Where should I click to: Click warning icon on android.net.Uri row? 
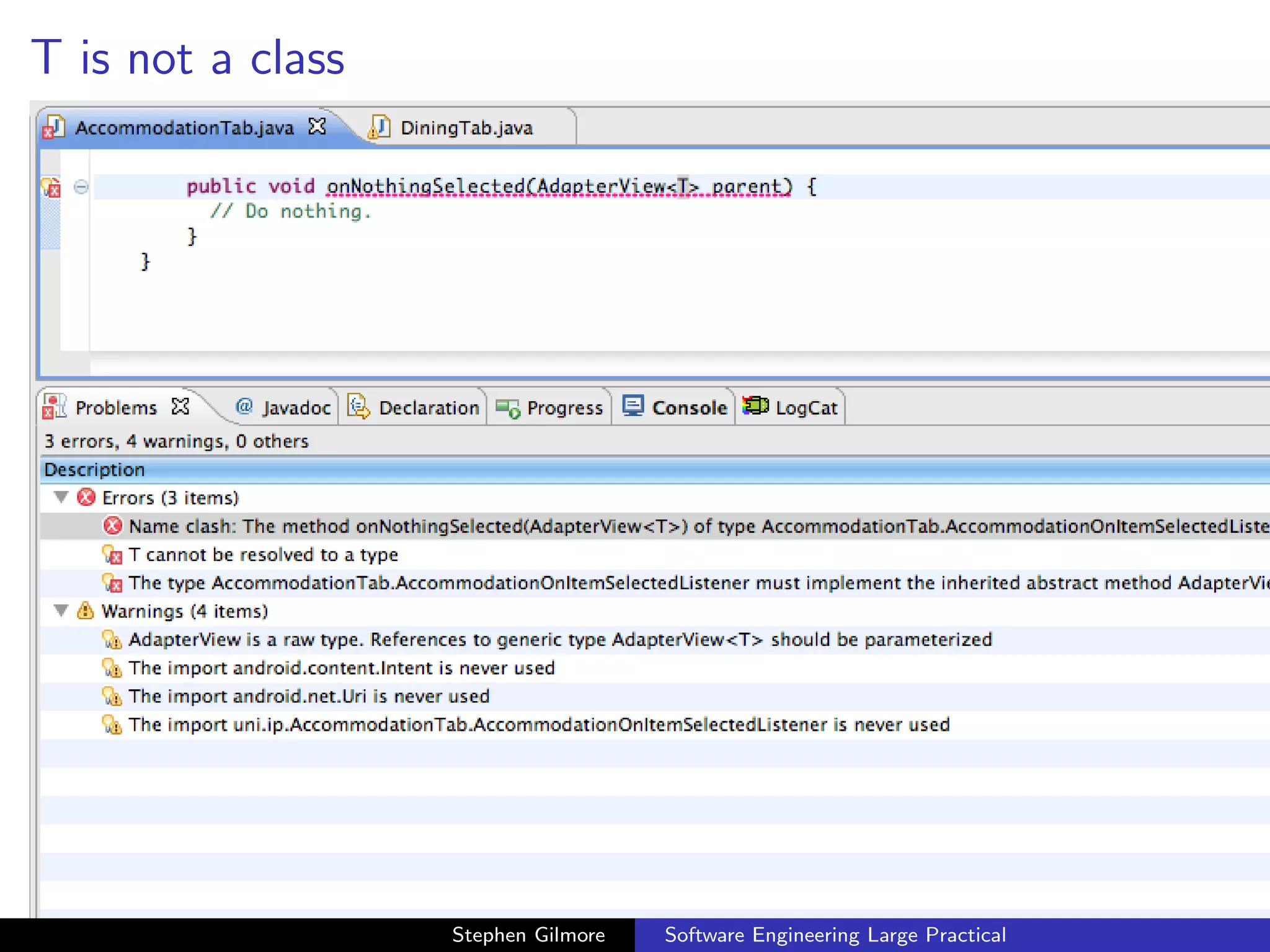point(112,697)
